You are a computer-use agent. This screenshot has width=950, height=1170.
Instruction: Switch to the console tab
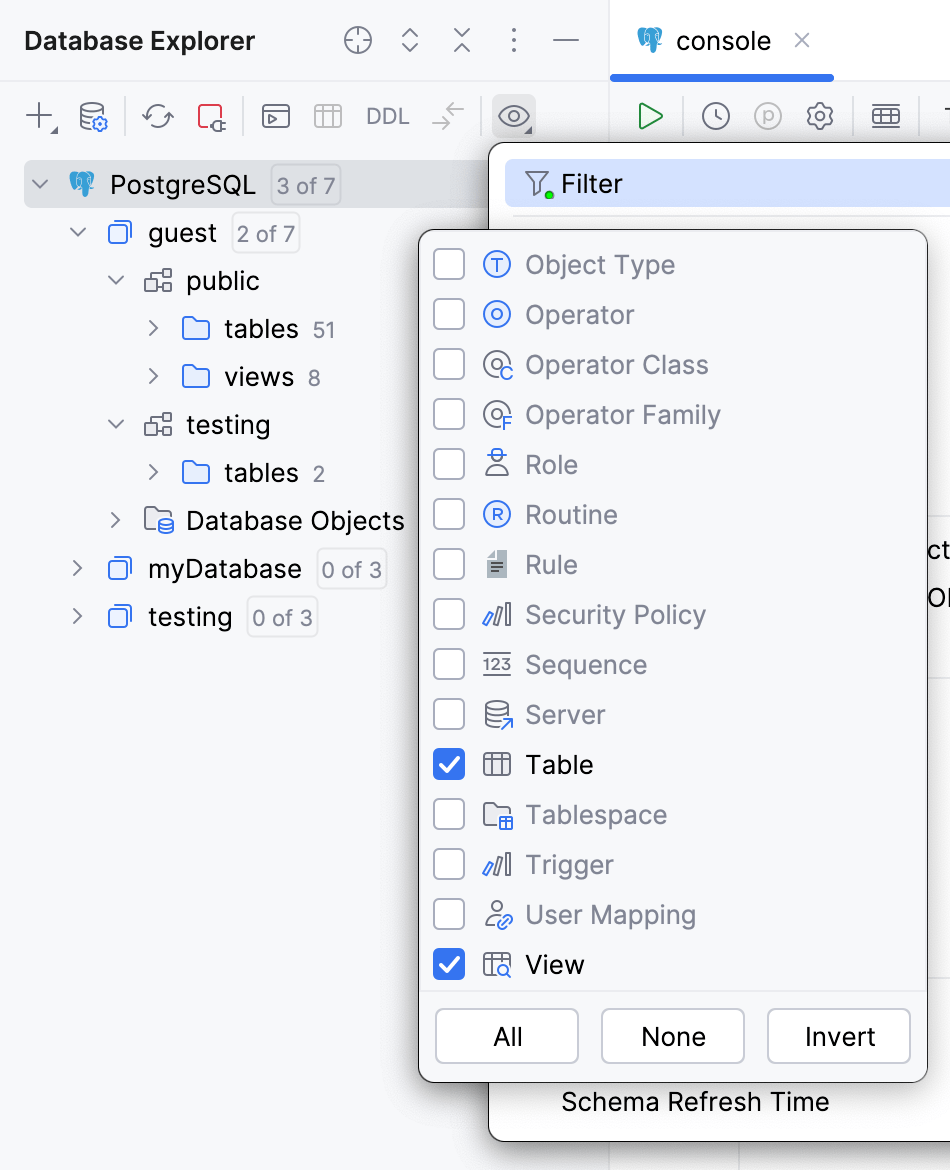coord(721,41)
